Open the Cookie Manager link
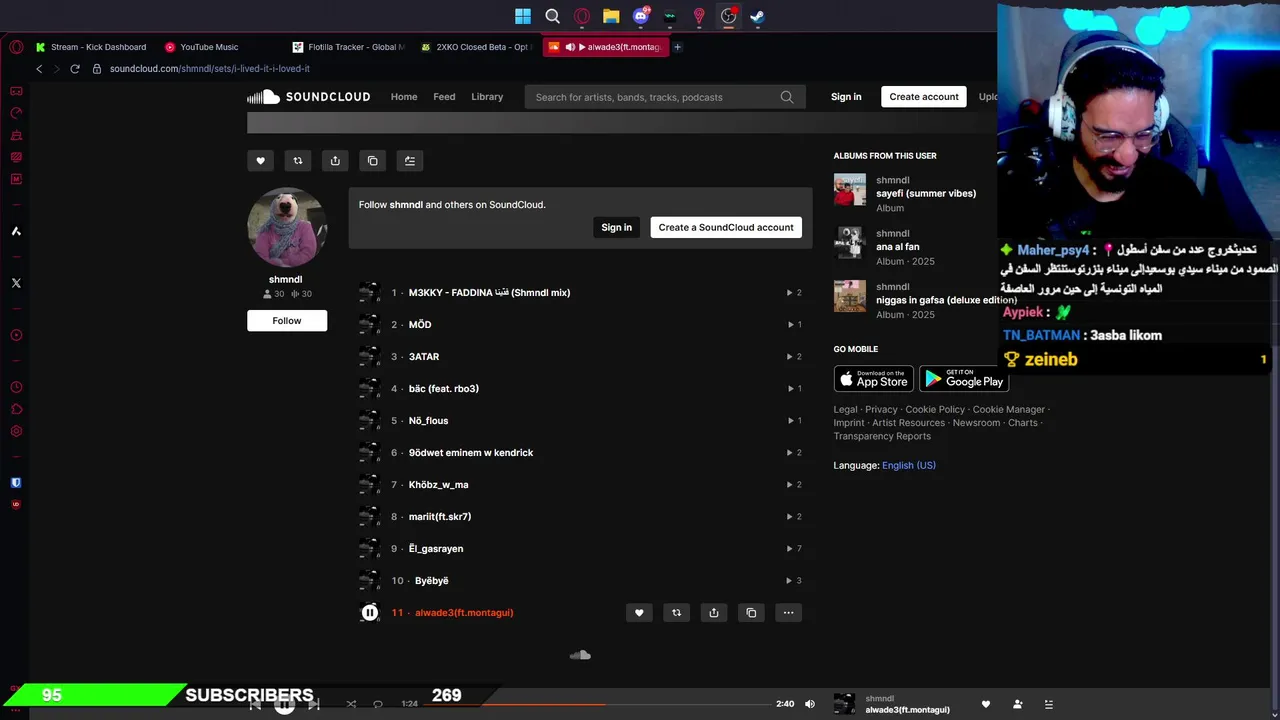1280x720 pixels. pyautogui.click(x=1009, y=409)
